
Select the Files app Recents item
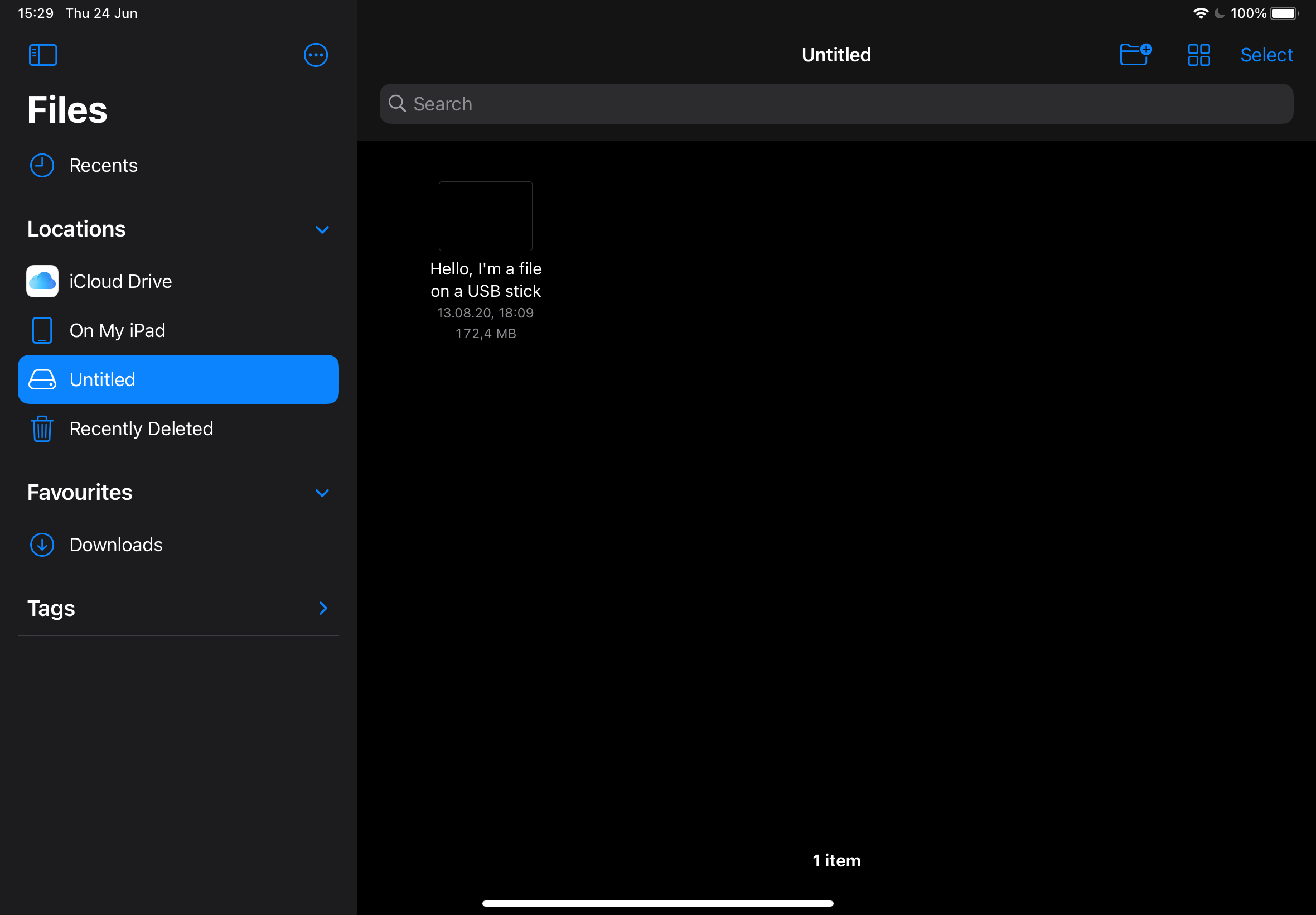click(x=104, y=165)
